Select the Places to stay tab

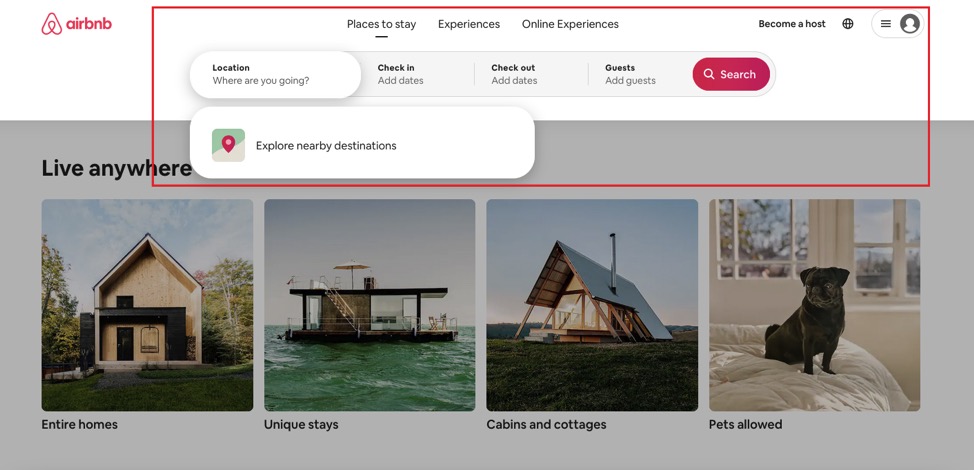pyautogui.click(x=381, y=24)
